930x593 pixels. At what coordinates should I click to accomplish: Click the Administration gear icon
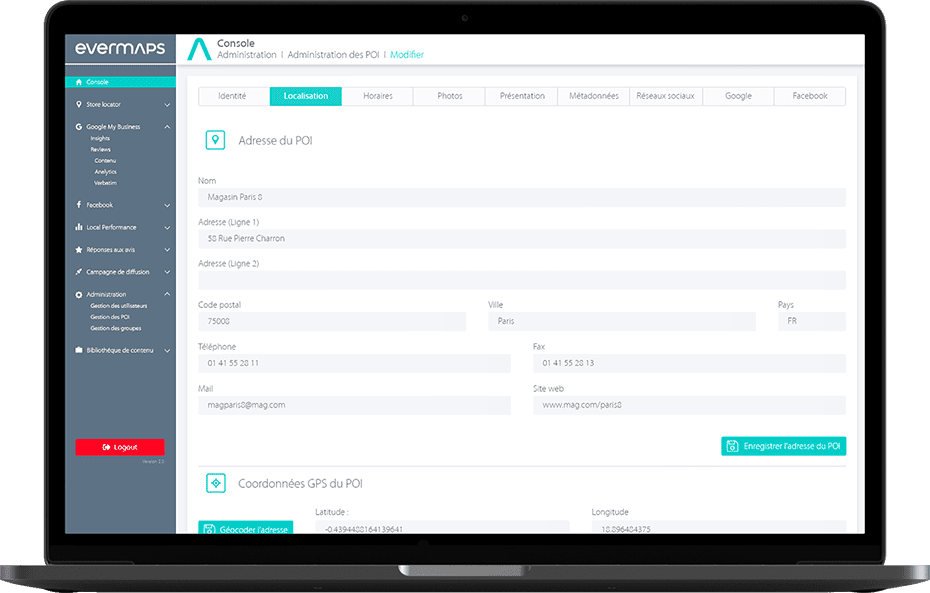[79, 294]
